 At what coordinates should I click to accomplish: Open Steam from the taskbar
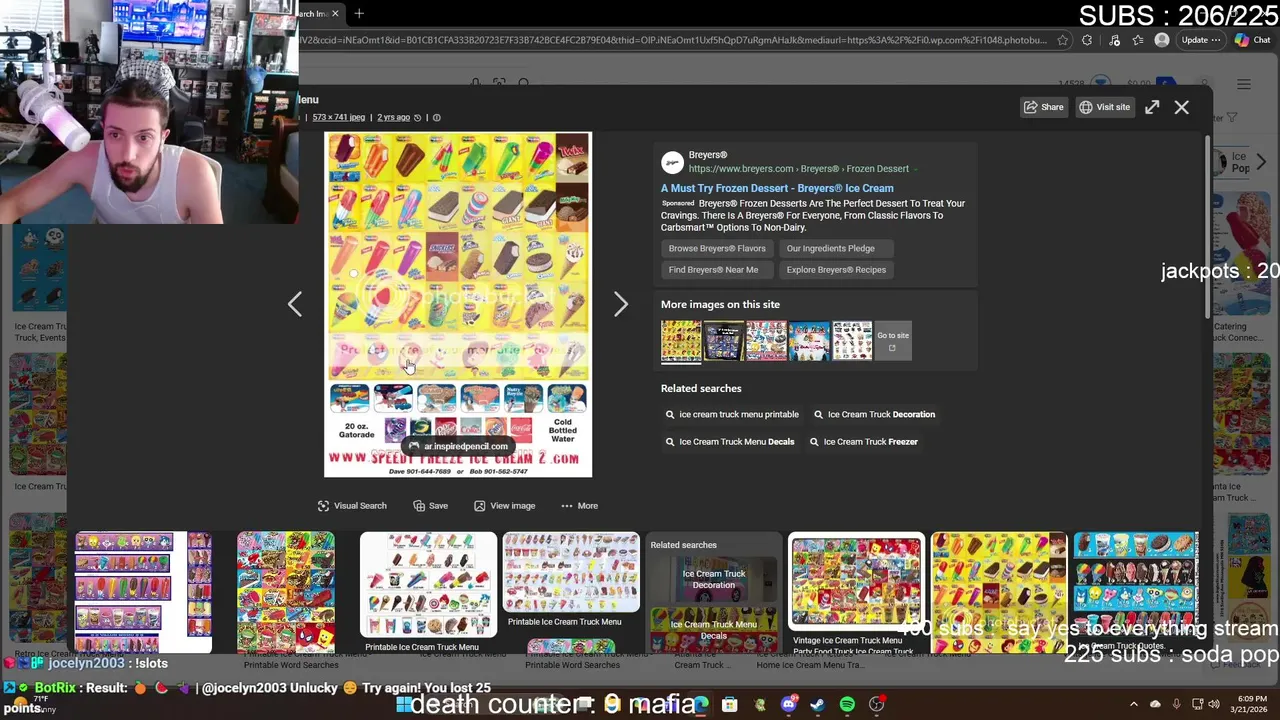tap(818, 705)
